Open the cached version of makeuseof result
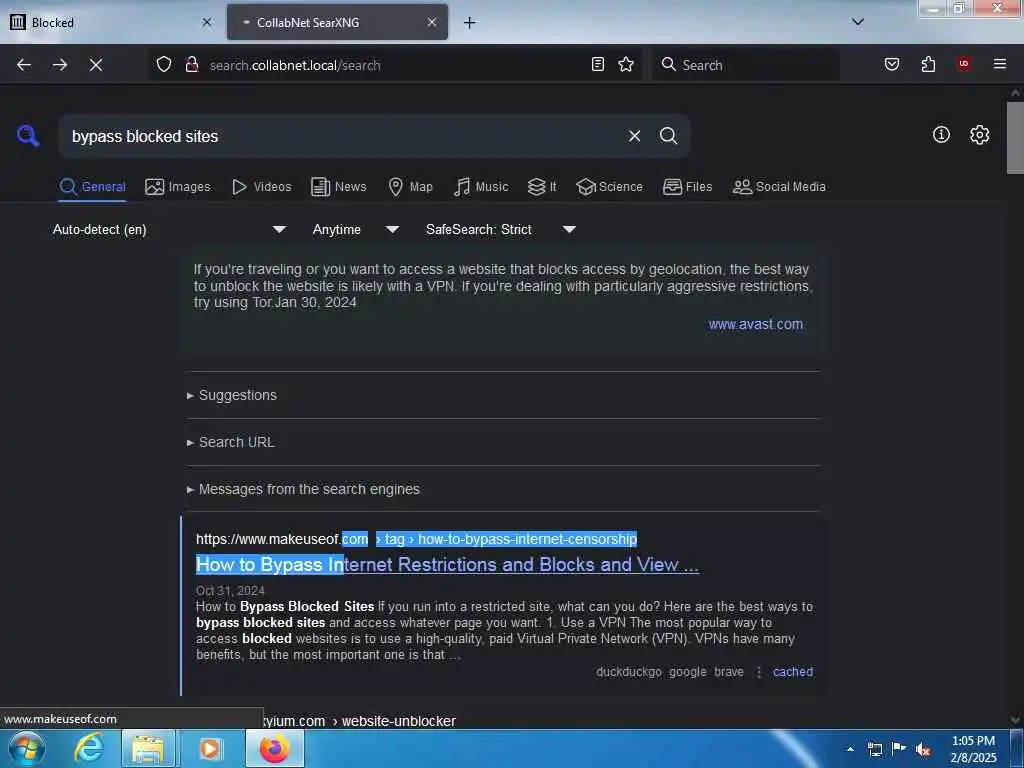Viewport: 1024px width, 768px height. 793,671
